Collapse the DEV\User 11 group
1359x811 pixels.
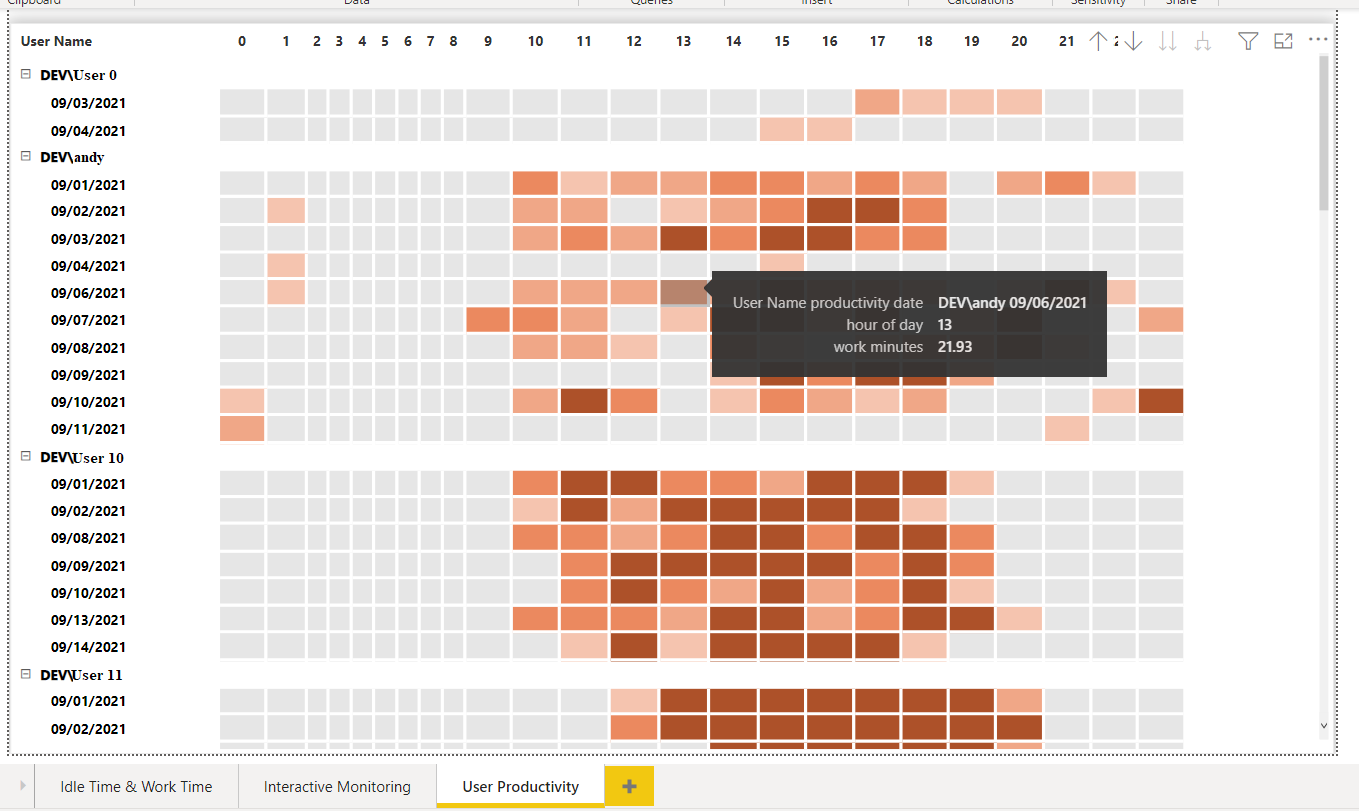[25, 675]
